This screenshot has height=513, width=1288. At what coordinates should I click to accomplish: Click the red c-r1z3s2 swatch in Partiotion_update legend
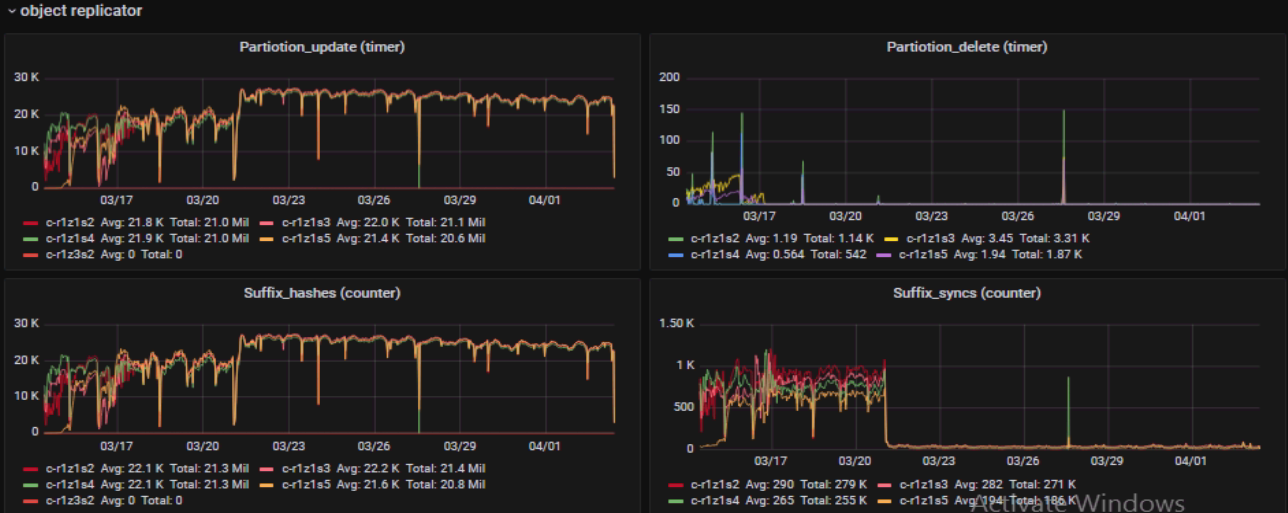coord(30,254)
